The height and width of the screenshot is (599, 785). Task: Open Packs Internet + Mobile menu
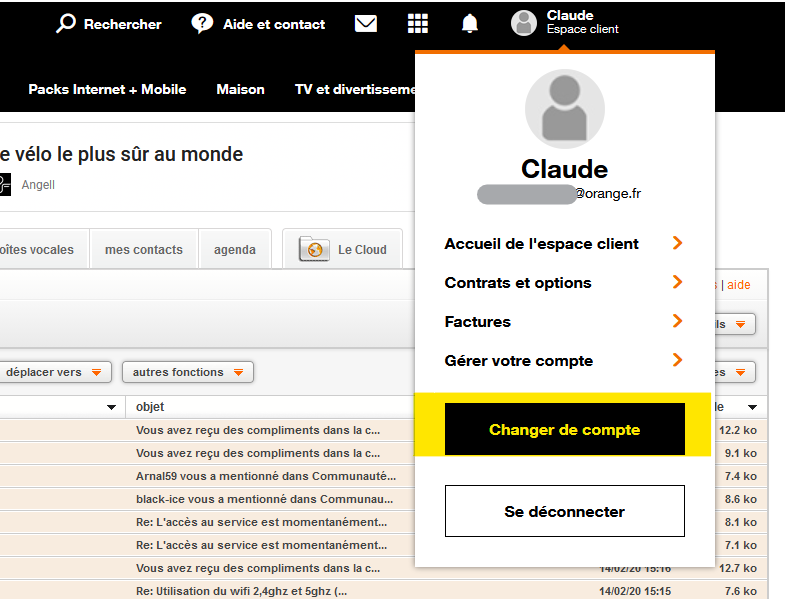pos(107,89)
